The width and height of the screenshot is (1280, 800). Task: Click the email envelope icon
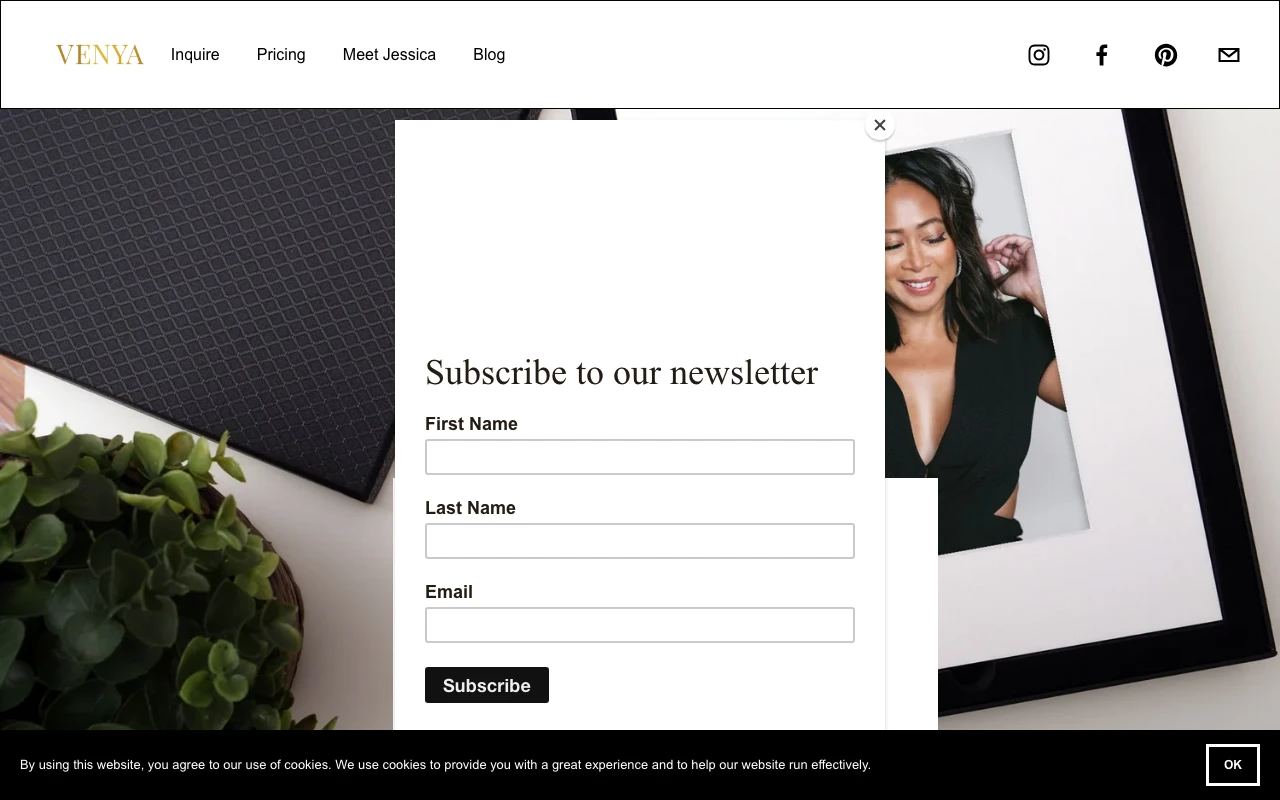click(1229, 55)
